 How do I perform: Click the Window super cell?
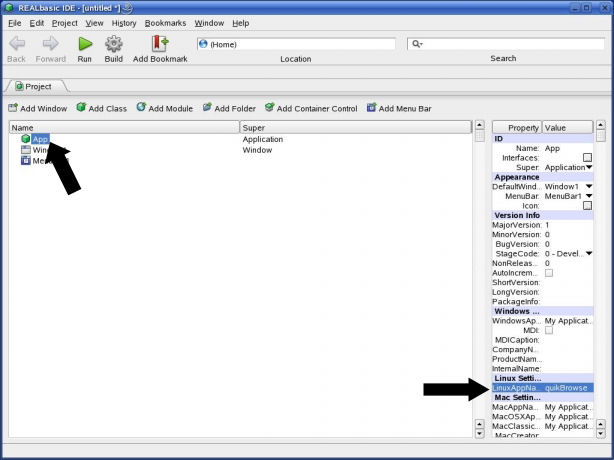tap(257, 150)
